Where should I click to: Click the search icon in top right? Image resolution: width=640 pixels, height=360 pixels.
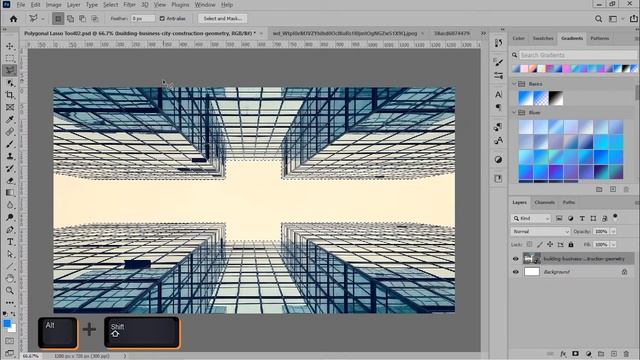coord(598,19)
